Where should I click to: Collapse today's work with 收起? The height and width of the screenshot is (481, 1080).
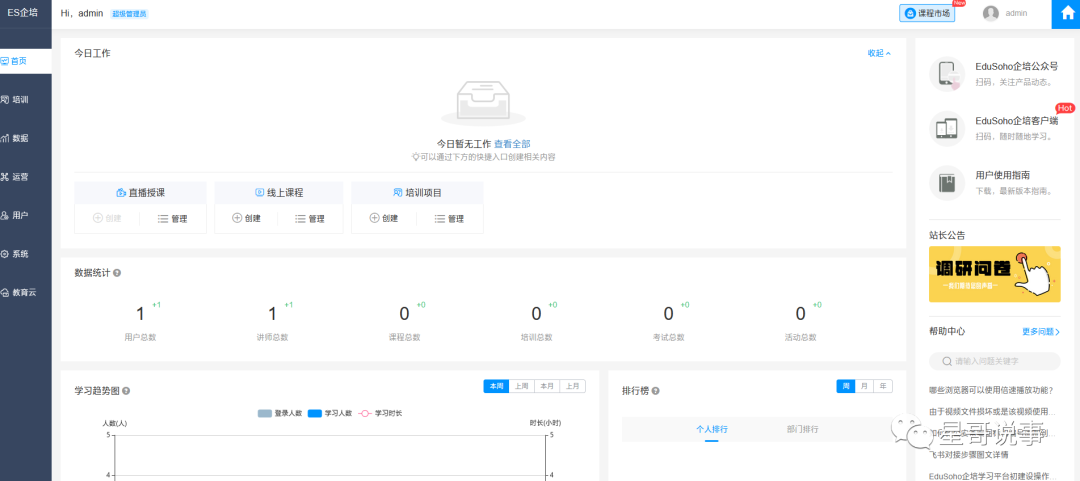click(x=879, y=53)
